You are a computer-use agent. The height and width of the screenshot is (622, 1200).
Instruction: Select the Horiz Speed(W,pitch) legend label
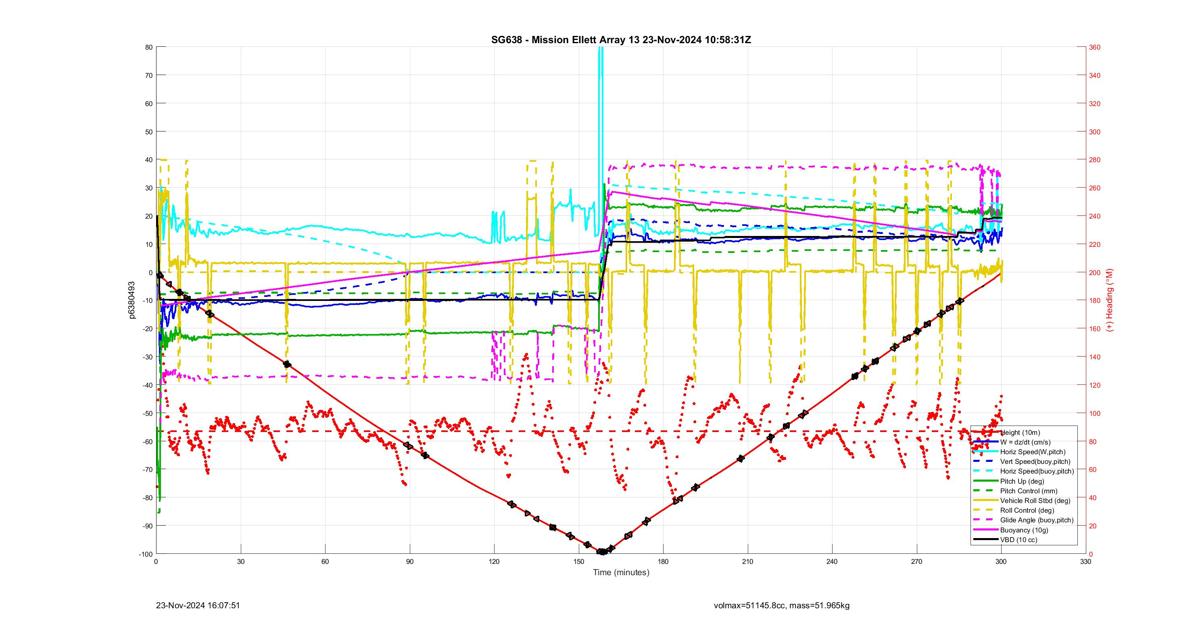(x=1033, y=452)
